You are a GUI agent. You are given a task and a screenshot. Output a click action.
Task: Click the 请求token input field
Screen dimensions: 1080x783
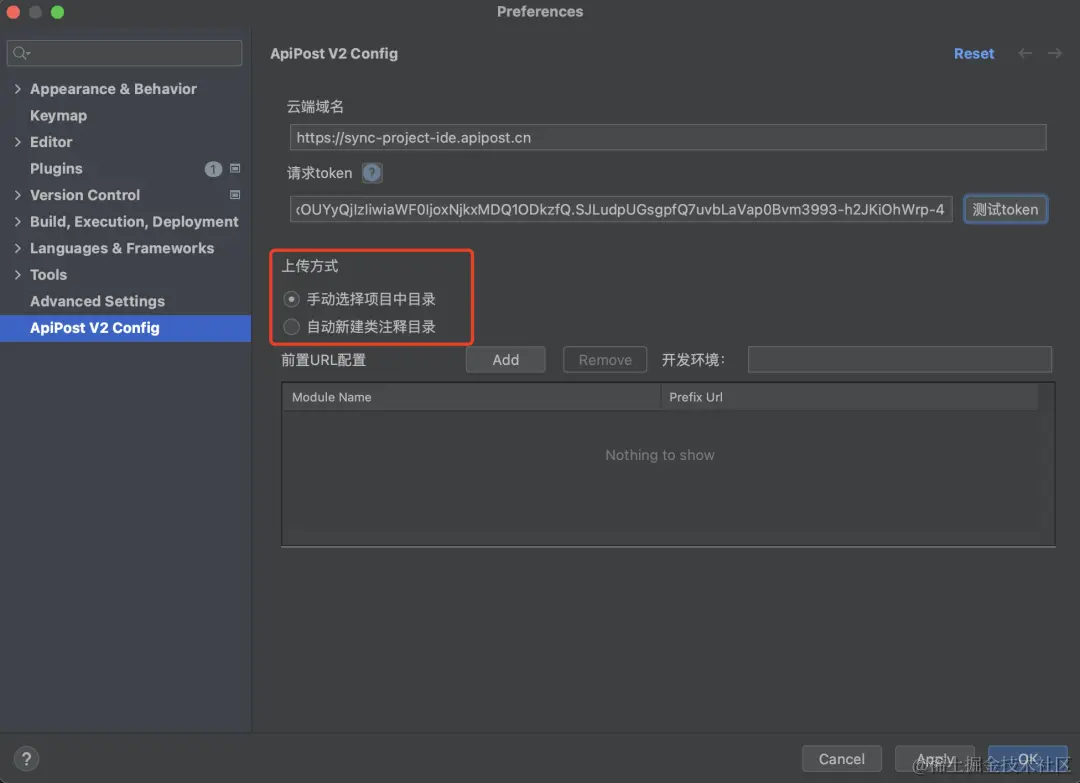point(621,209)
